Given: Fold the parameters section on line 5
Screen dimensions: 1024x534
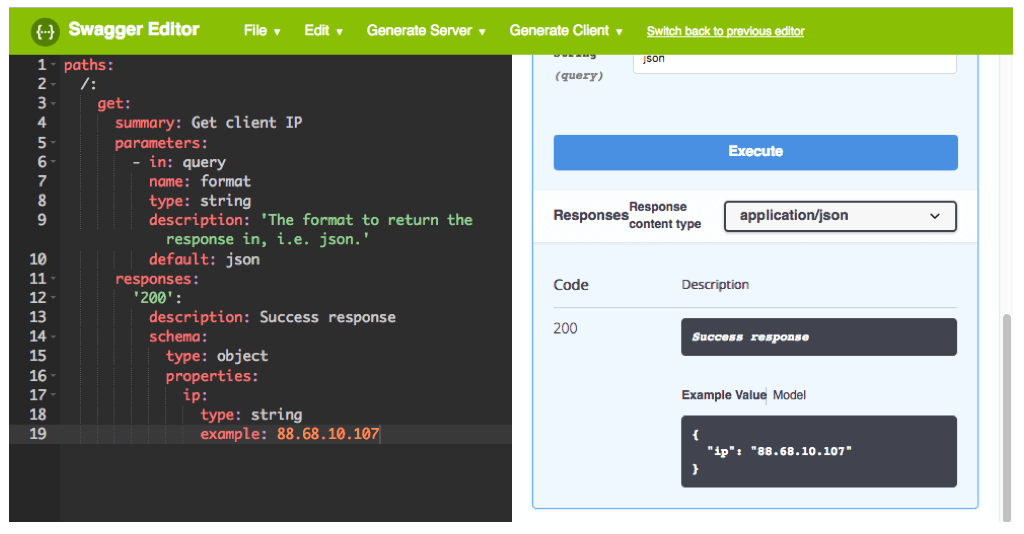Looking at the screenshot, I should pyautogui.click(x=53, y=143).
